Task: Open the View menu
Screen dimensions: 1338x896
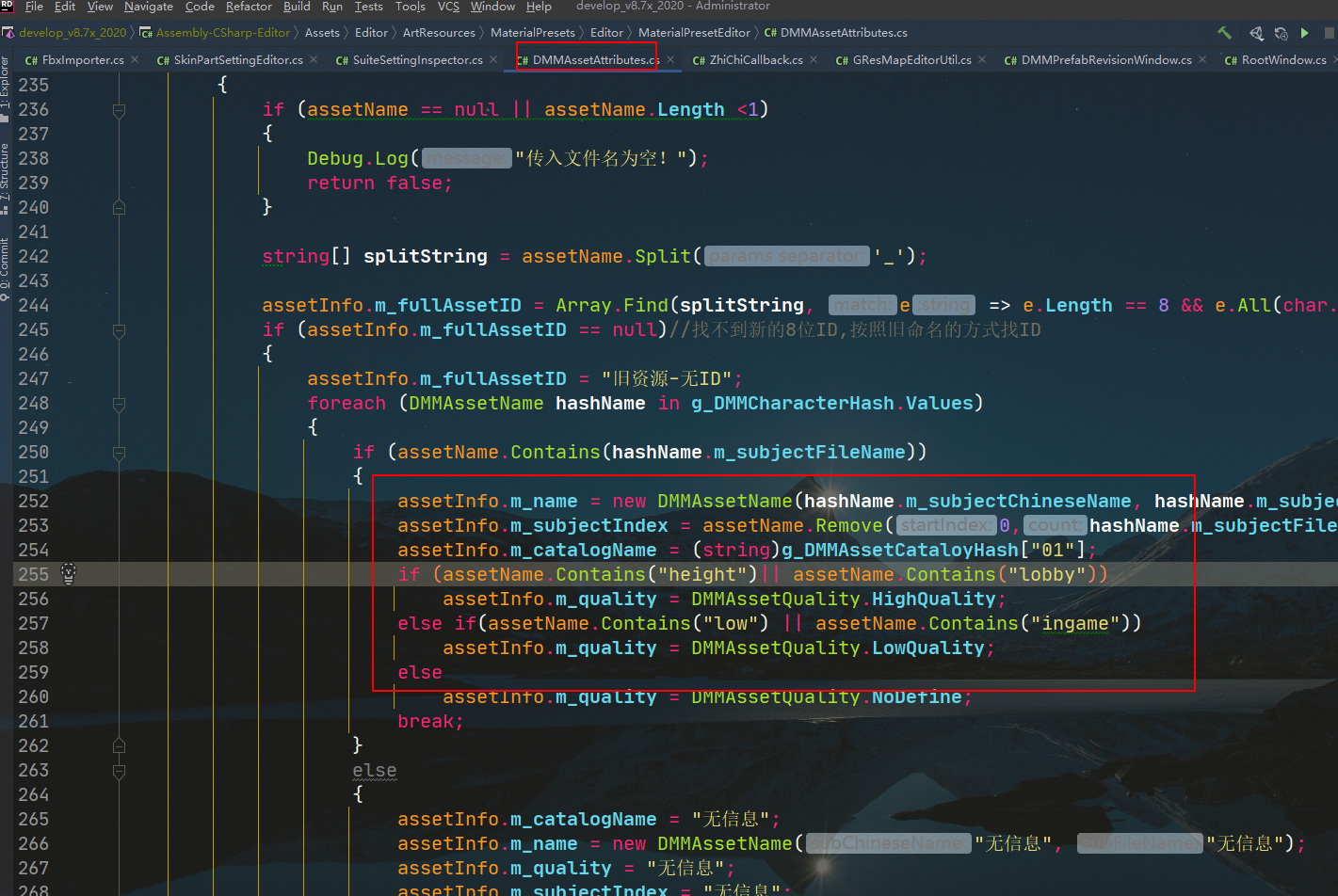Action: [100, 6]
